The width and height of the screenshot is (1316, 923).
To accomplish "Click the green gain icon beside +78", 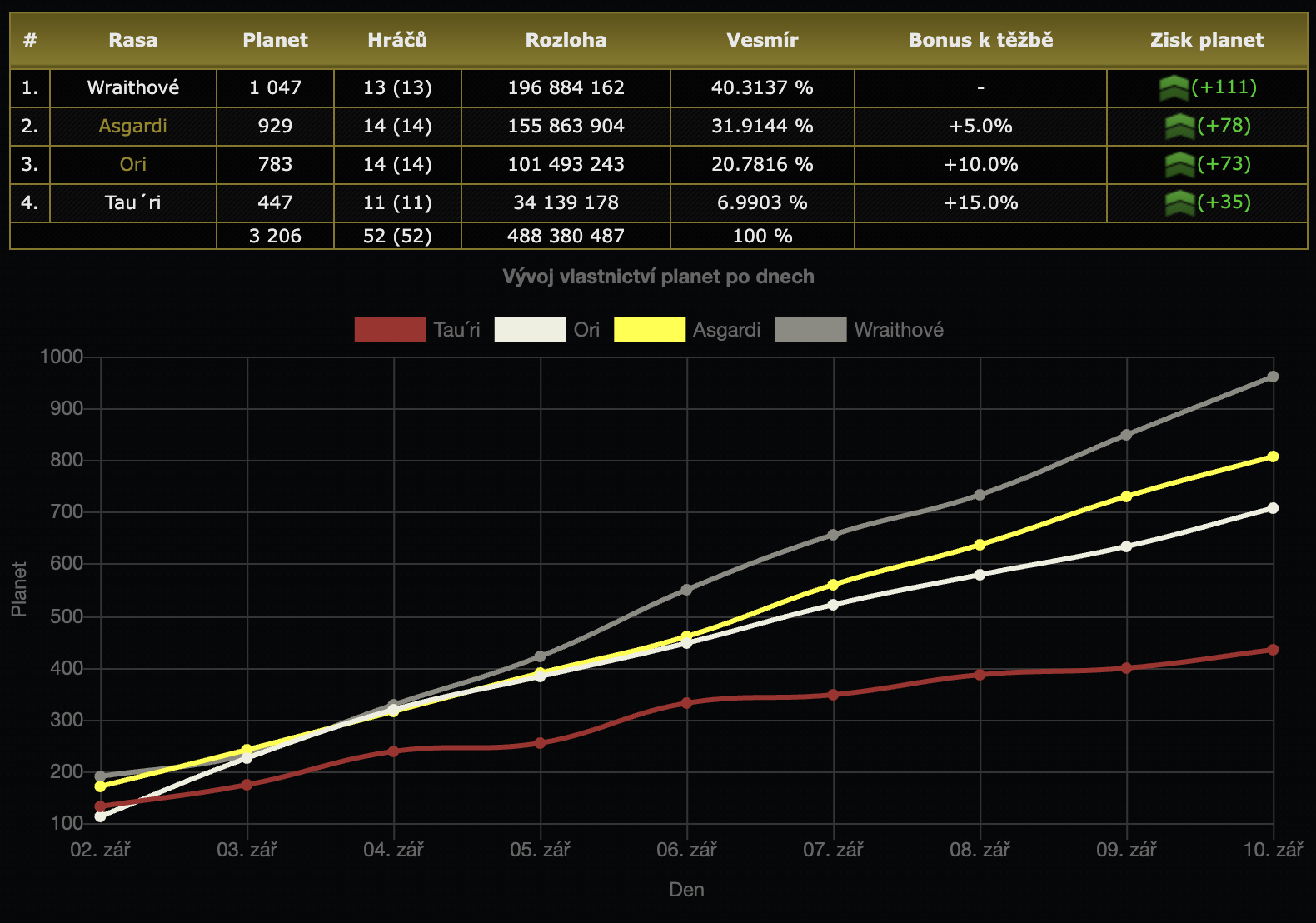I will (1179, 126).
